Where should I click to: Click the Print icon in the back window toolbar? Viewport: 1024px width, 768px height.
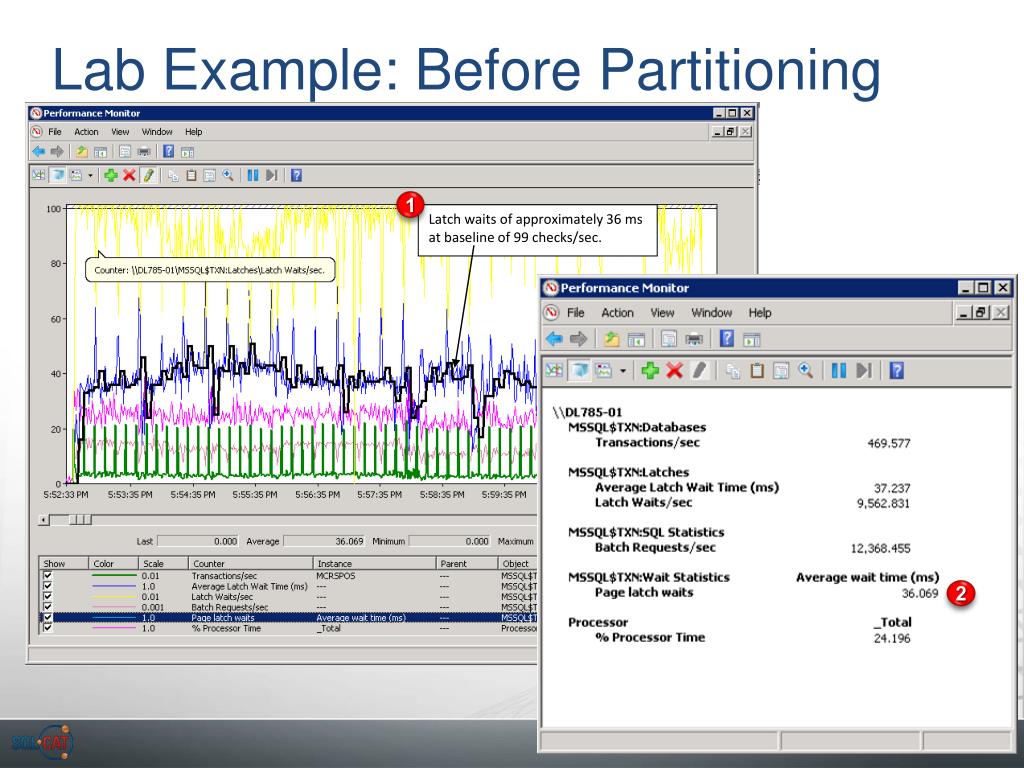(x=144, y=152)
